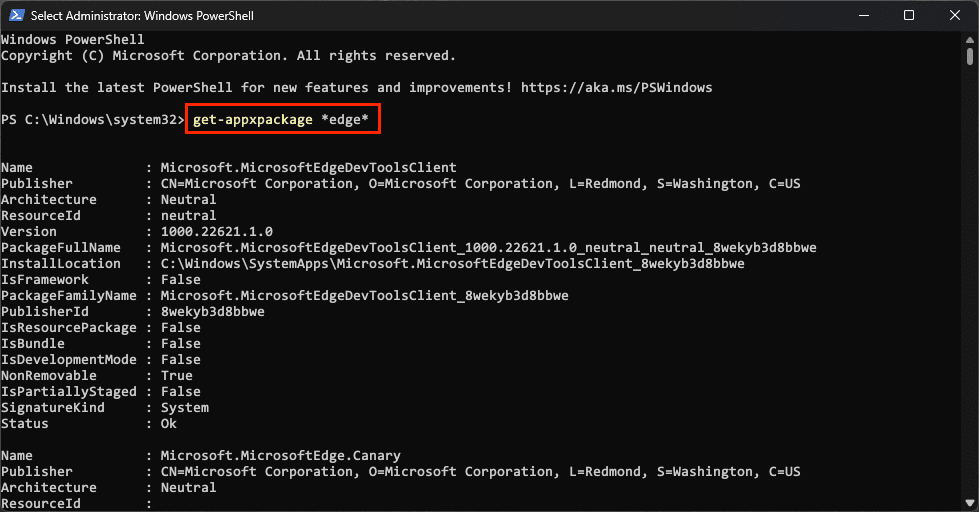Click the Microsoft.MicrosoftEdge.Canary name
The width and height of the screenshot is (979, 512).
pos(280,456)
